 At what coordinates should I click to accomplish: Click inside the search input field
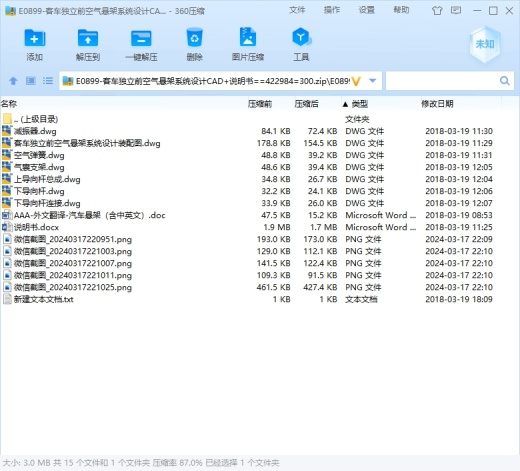pos(442,81)
